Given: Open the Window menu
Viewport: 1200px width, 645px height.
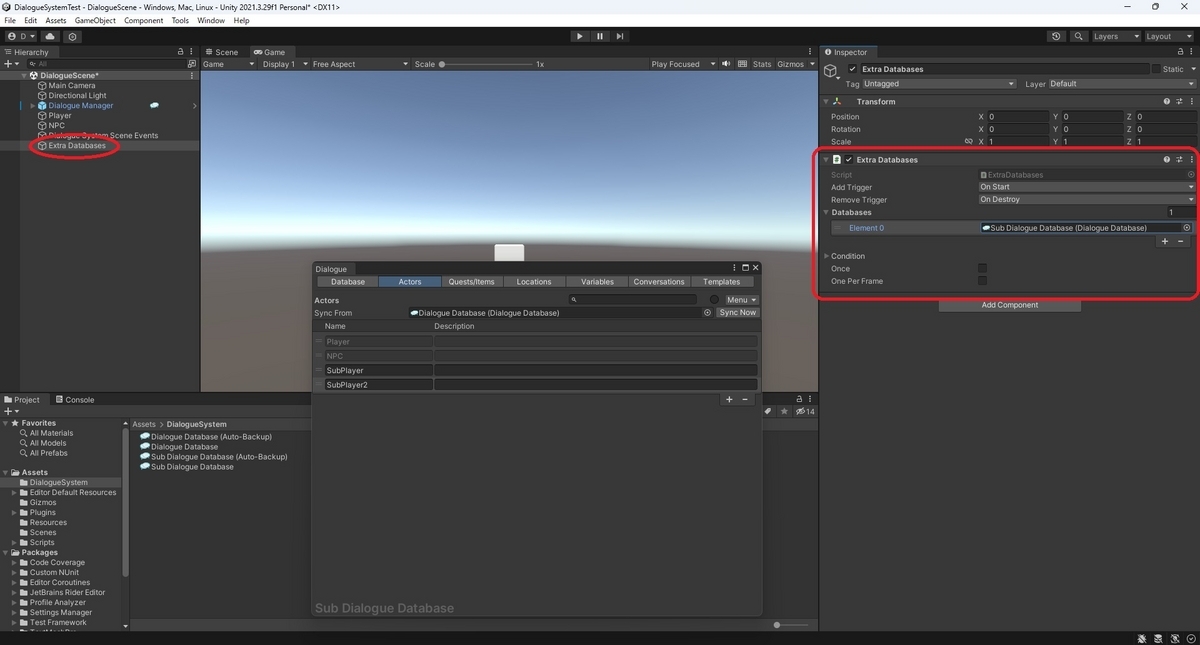Looking at the screenshot, I should (x=211, y=20).
